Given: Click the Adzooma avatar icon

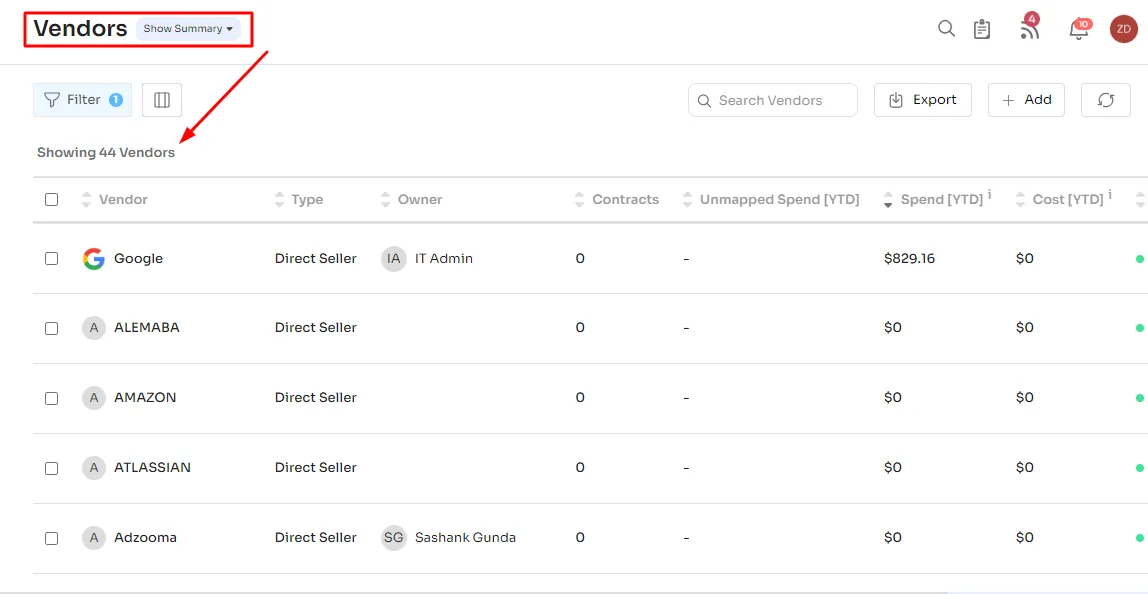Looking at the screenshot, I should (x=93, y=538).
